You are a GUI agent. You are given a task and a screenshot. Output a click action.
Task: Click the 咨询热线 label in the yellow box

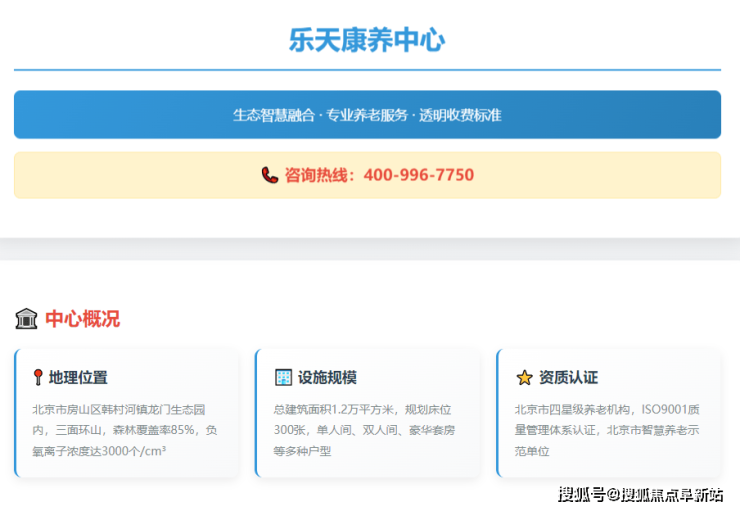tap(320, 175)
